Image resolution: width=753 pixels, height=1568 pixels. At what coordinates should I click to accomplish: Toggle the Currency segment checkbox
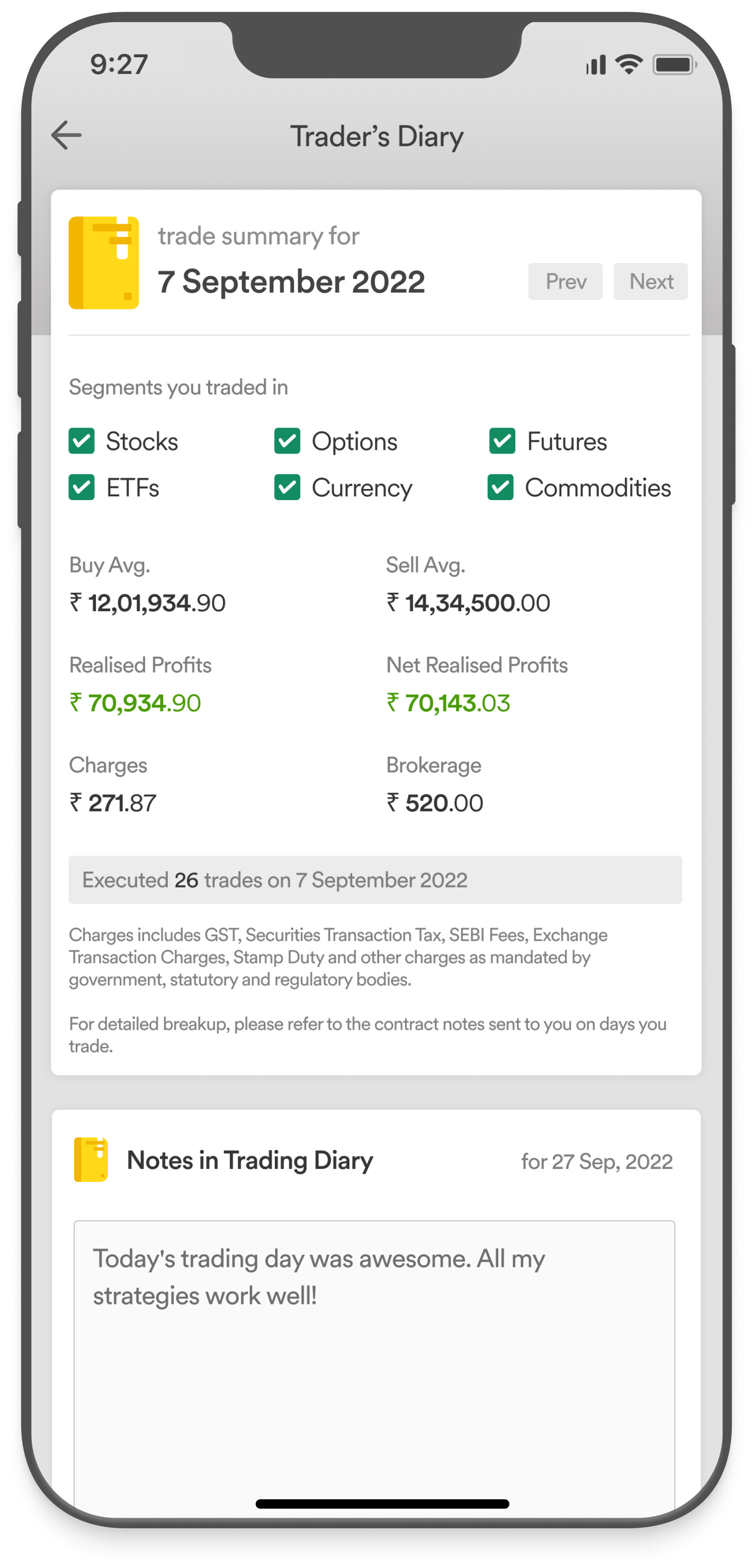pos(288,487)
